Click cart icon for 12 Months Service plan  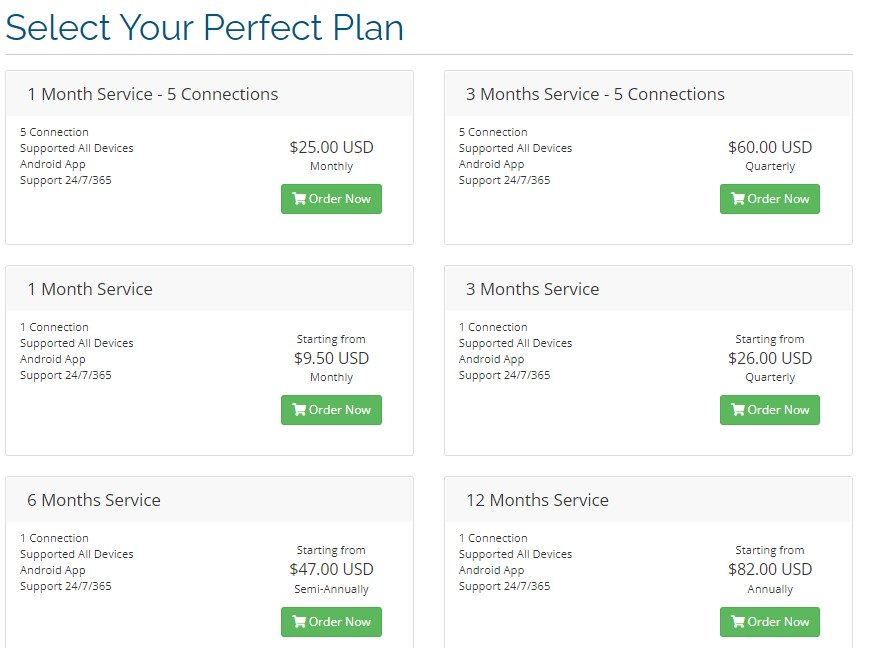(738, 622)
